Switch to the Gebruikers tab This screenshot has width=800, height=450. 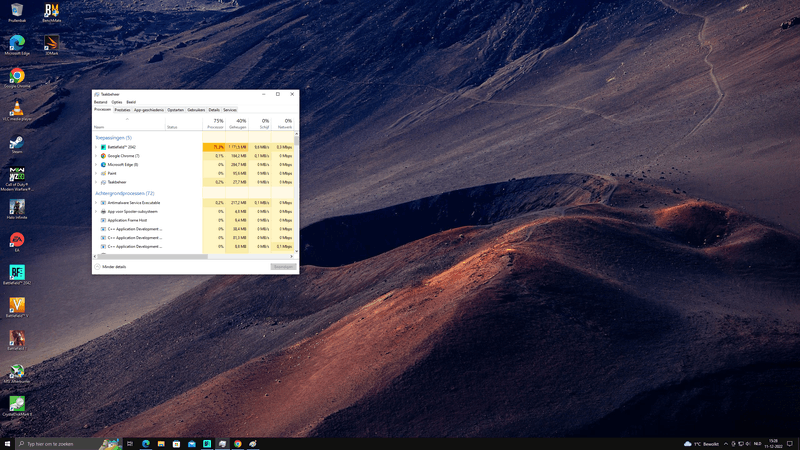click(x=196, y=110)
